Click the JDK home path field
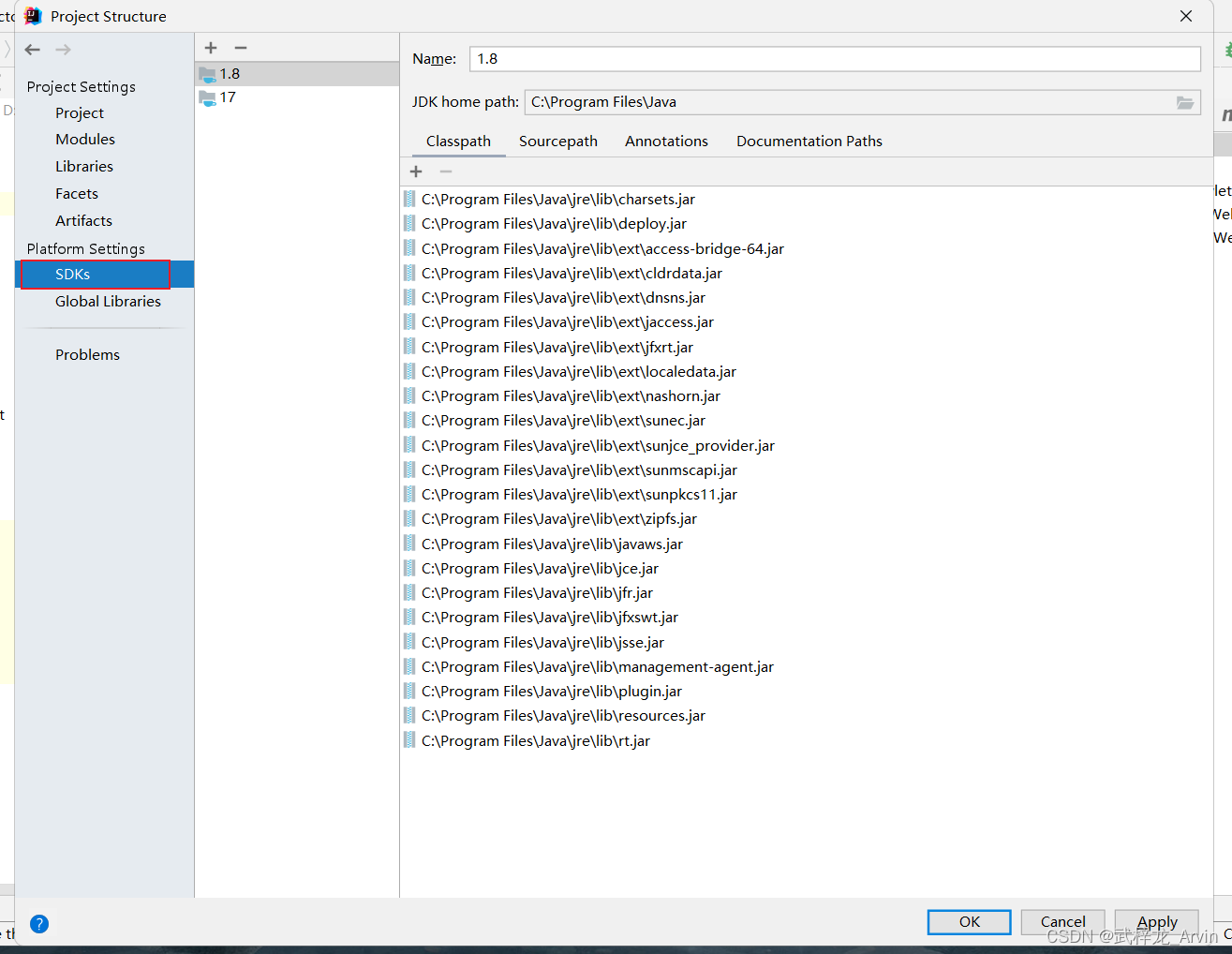The width and height of the screenshot is (1232, 954). coord(849,102)
